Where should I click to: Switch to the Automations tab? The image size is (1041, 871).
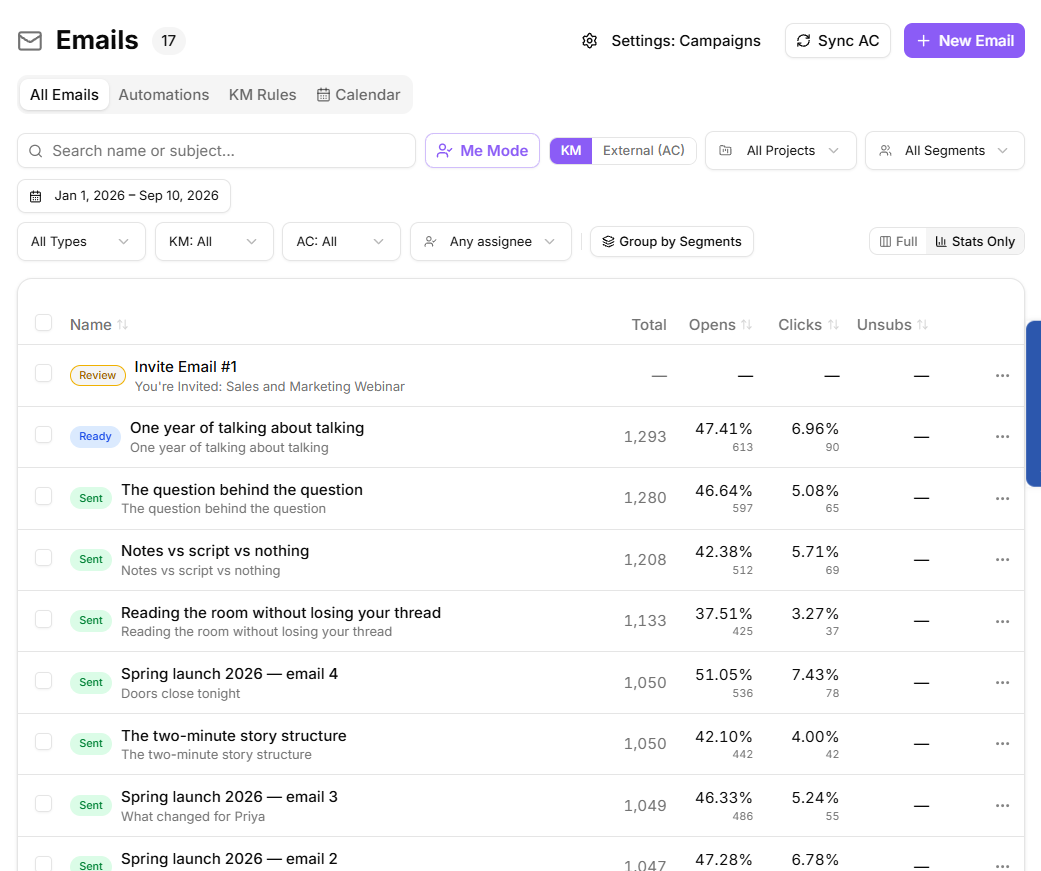click(x=164, y=95)
